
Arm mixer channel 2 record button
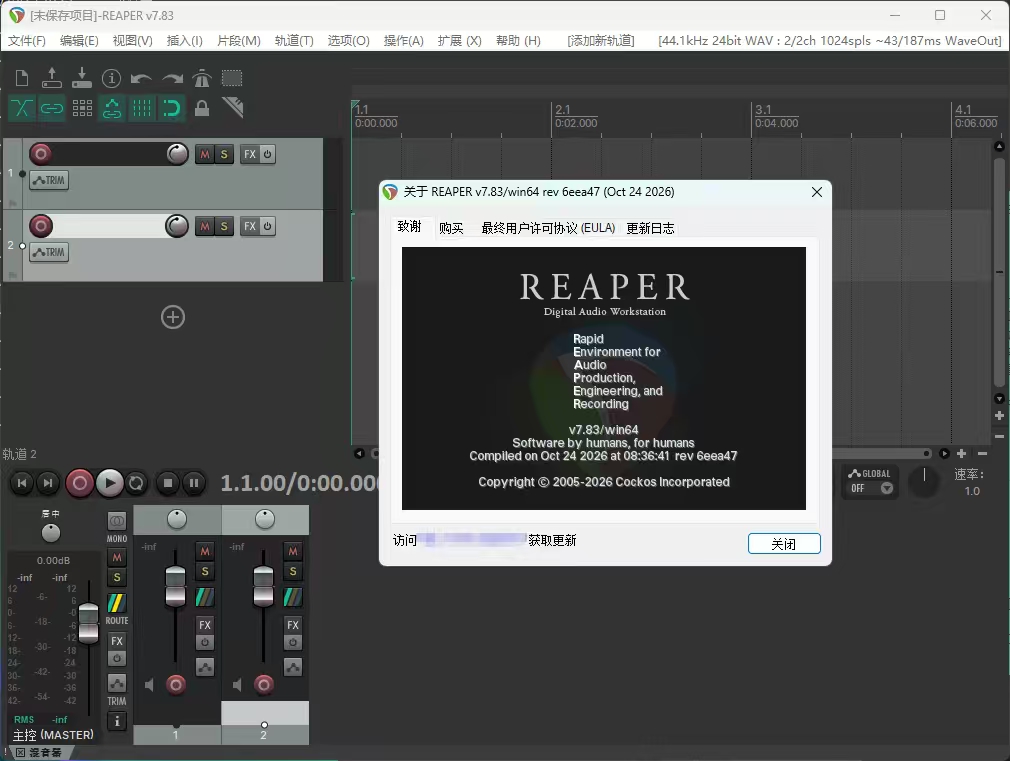click(263, 684)
